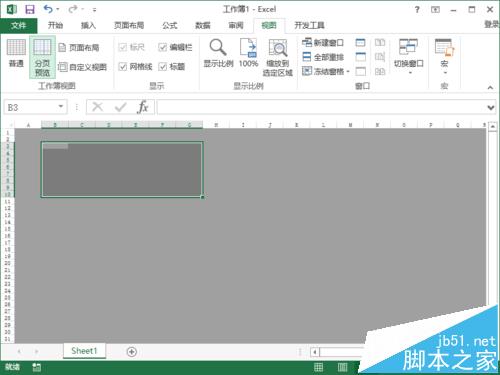The height and width of the screenshot is (375, 500).
Task: Toggle the 编辑栏 (Formula Bar) checkbox
Action: click(163, 47)
